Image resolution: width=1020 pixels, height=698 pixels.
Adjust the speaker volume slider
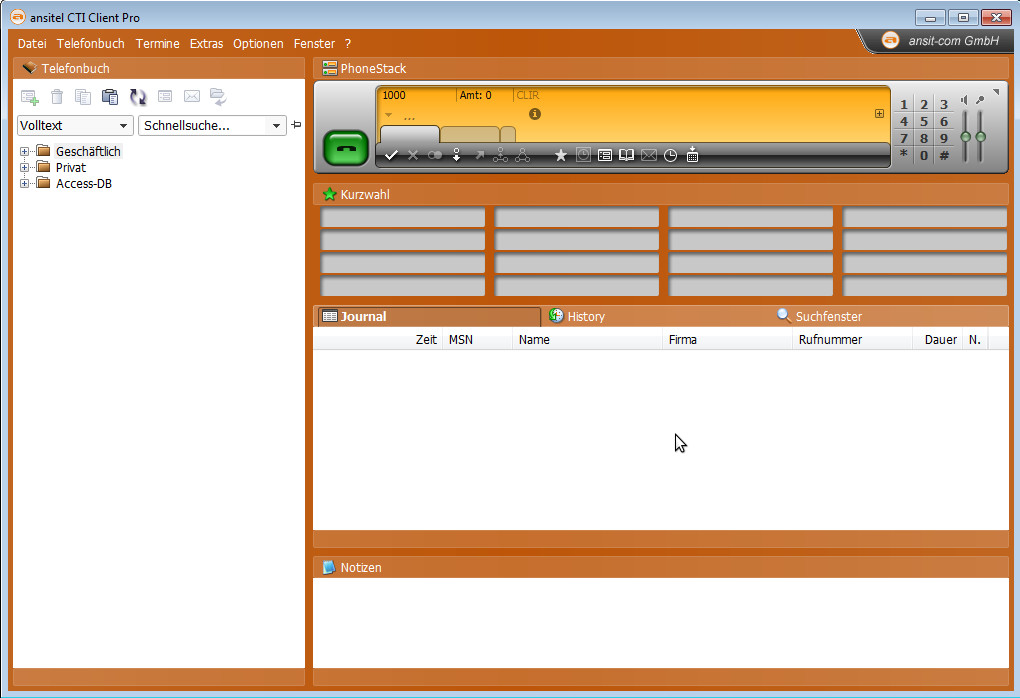click(965, 137)
